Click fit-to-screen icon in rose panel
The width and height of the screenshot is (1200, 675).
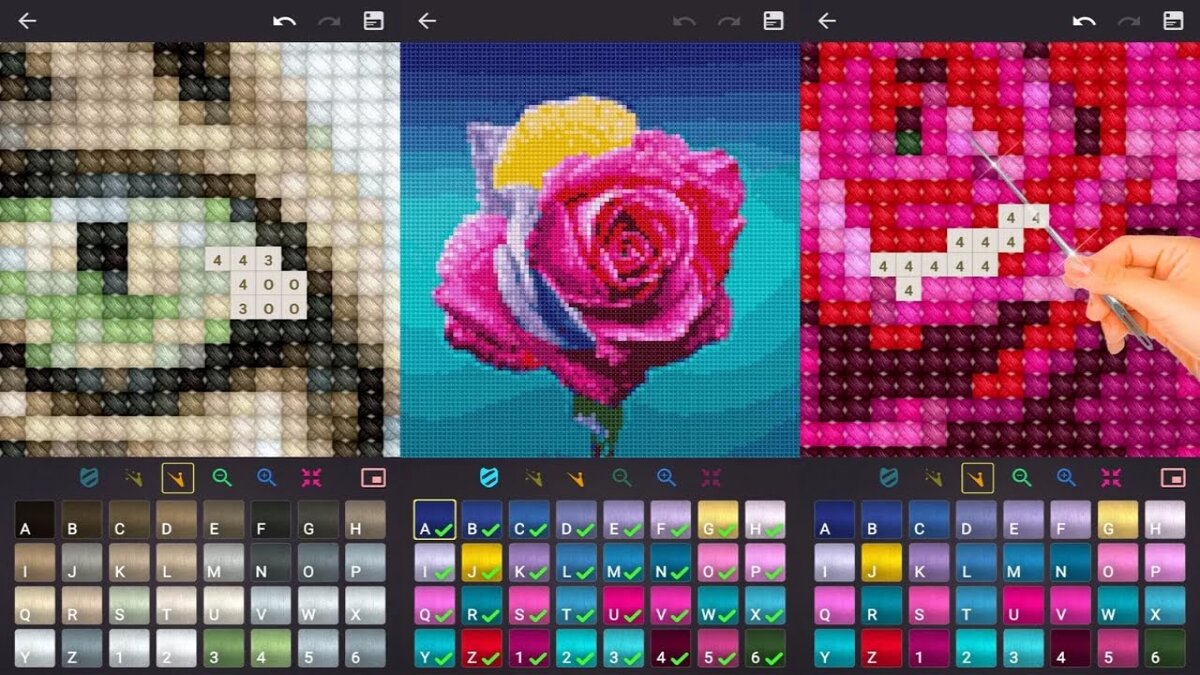pos(711,478)
